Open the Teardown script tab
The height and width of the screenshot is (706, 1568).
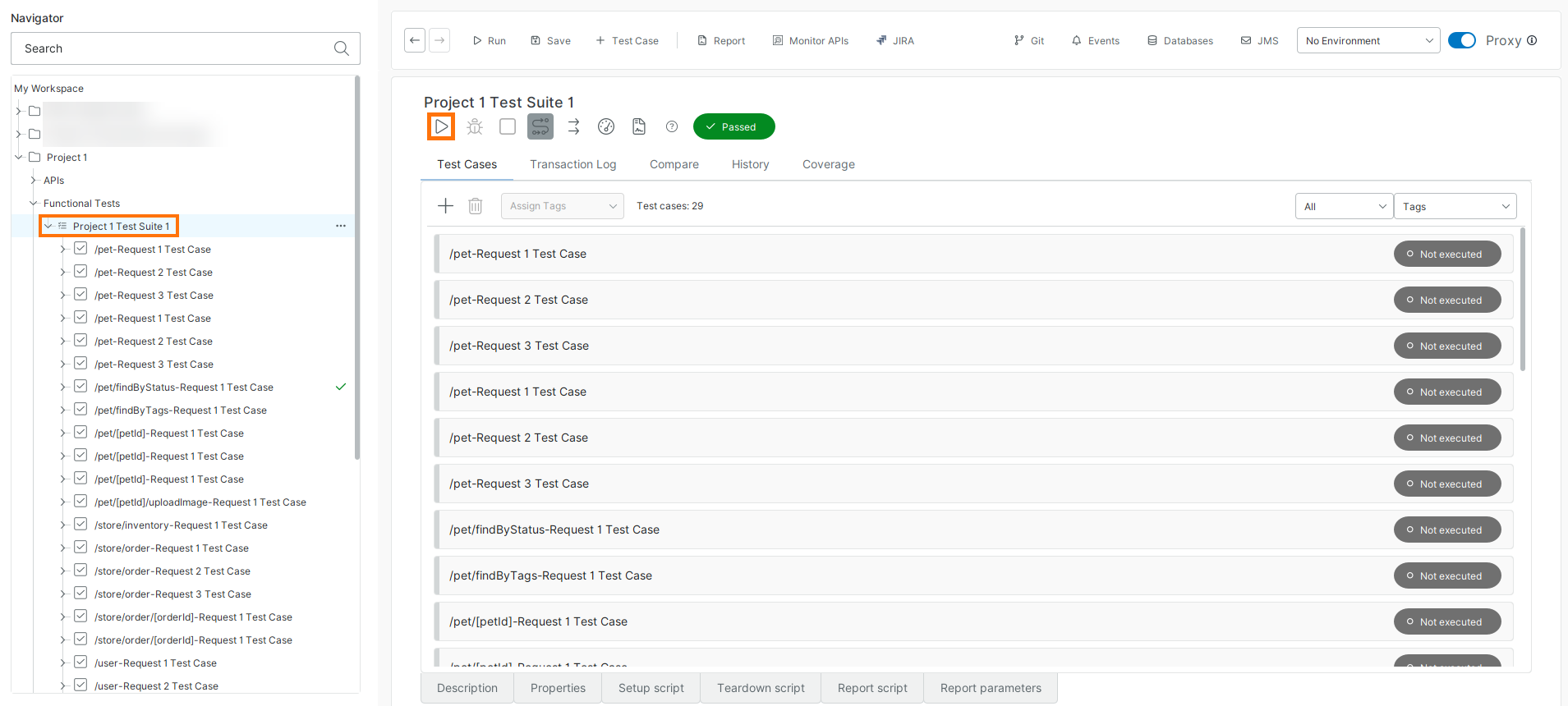761,688
